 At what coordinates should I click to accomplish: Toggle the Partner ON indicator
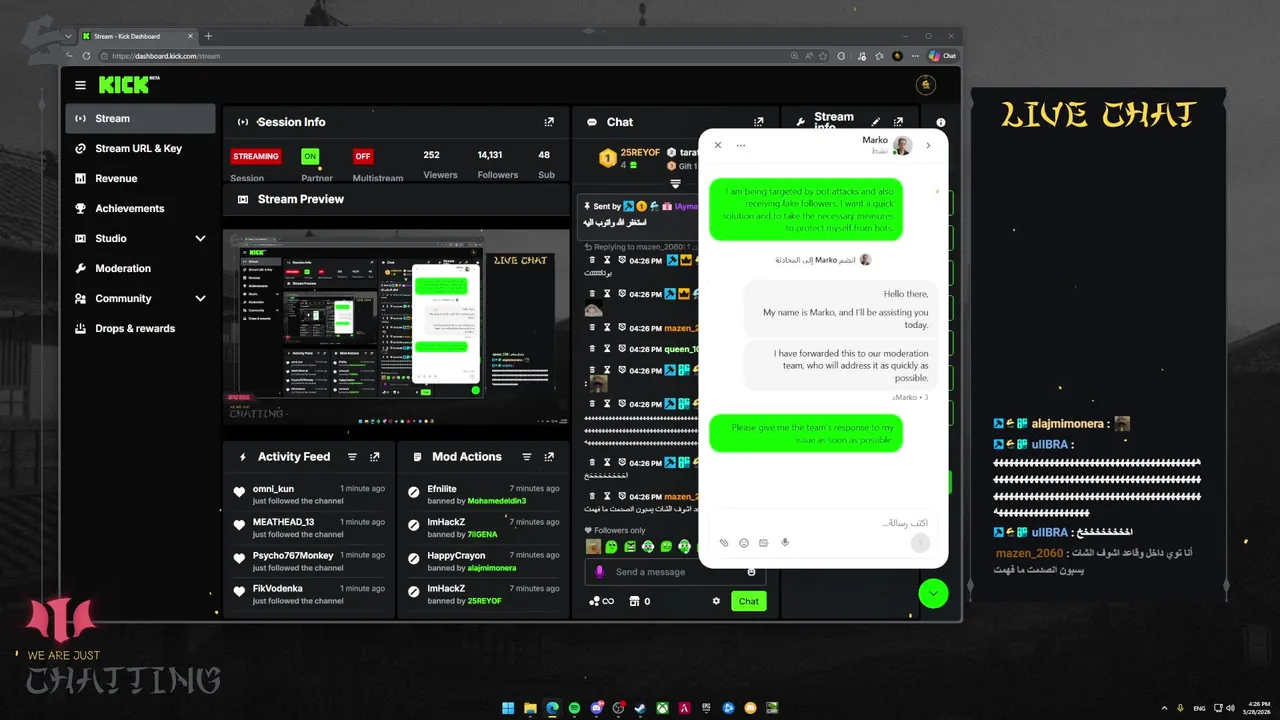click(310, 156)
